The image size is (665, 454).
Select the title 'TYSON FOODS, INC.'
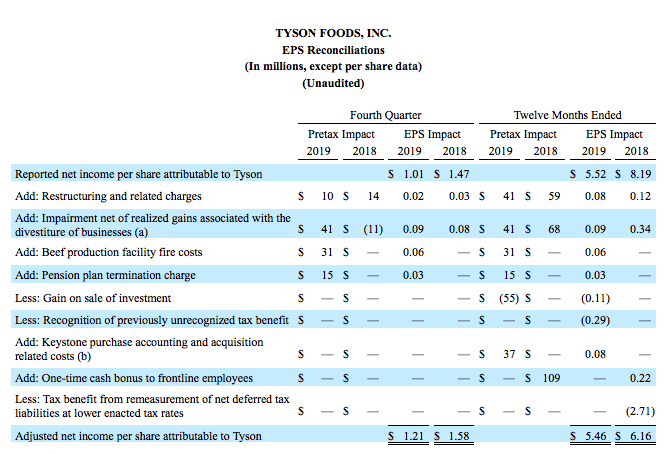333,33
